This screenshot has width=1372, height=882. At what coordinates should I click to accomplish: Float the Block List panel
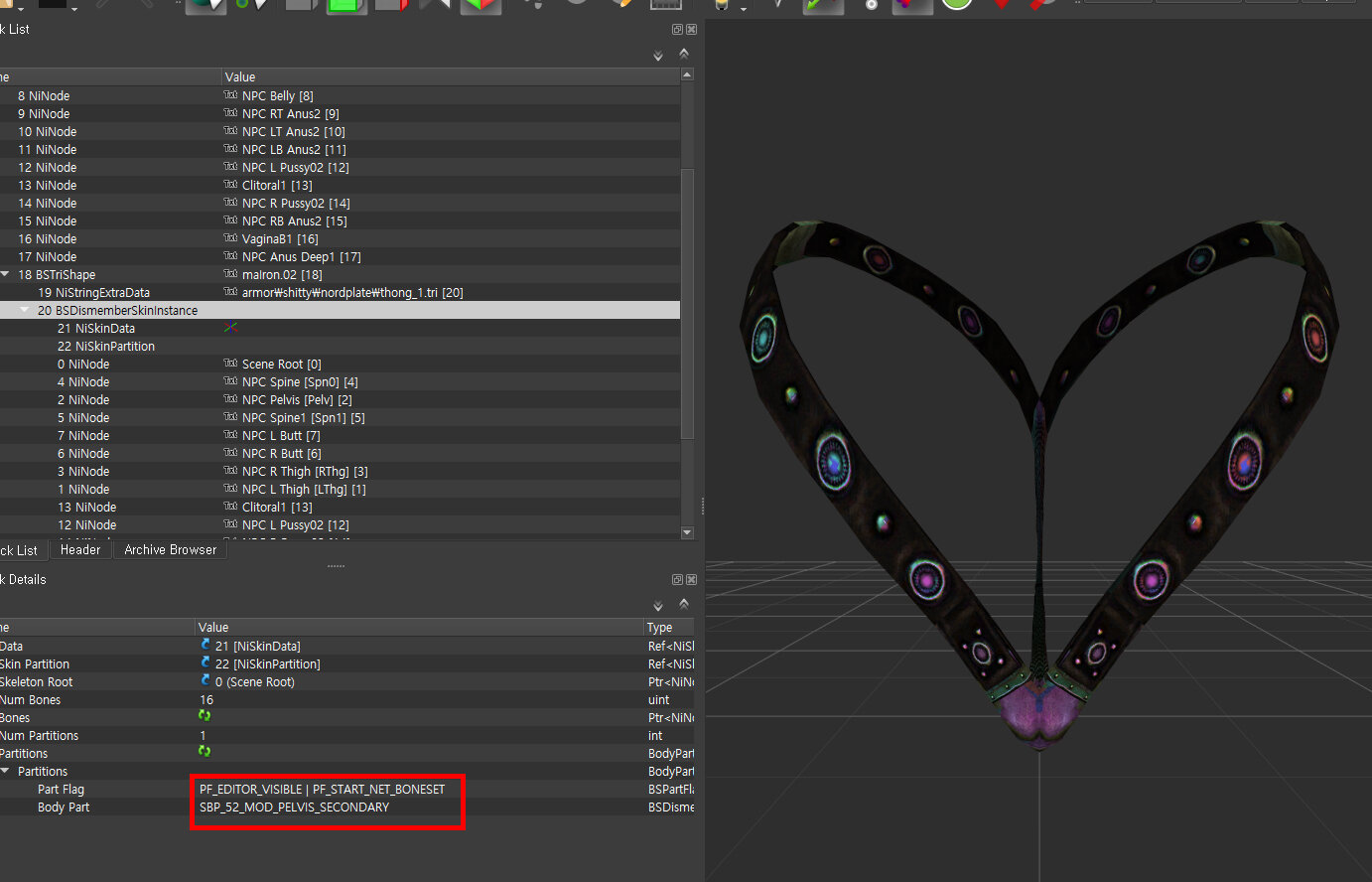click(x=677, y=30)
